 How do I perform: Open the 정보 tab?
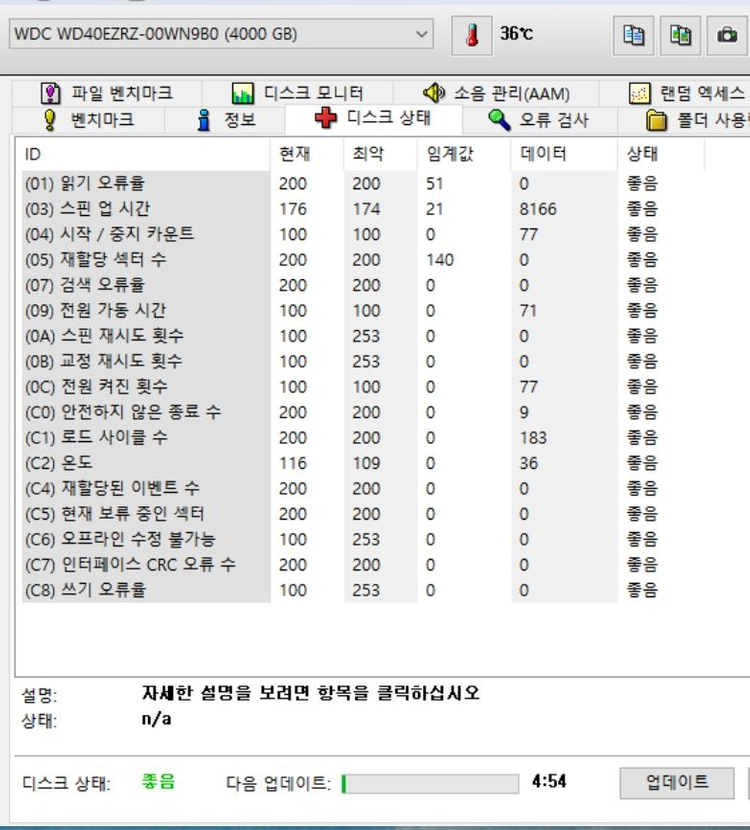pos(225,120)
